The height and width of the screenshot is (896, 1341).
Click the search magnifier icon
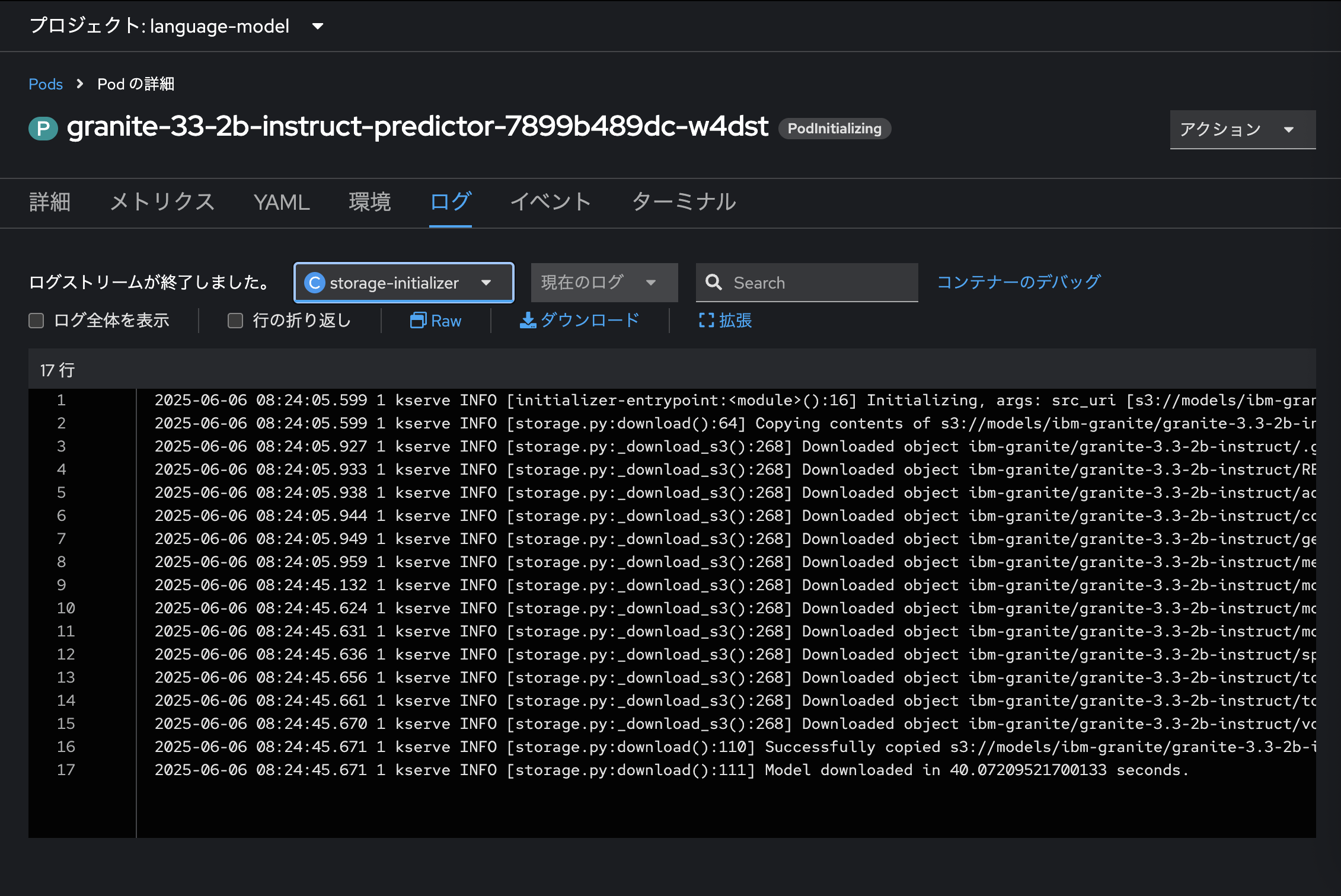714,283
